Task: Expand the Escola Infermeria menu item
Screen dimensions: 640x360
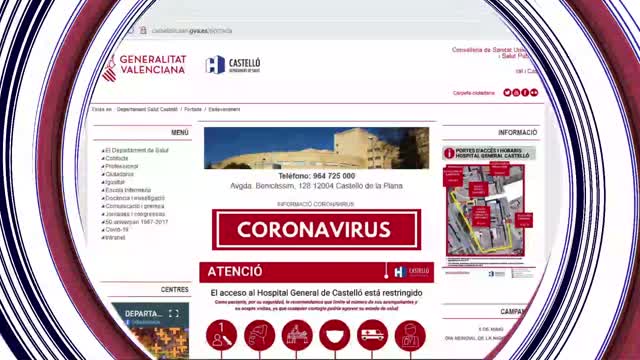Action: [128, 190]
